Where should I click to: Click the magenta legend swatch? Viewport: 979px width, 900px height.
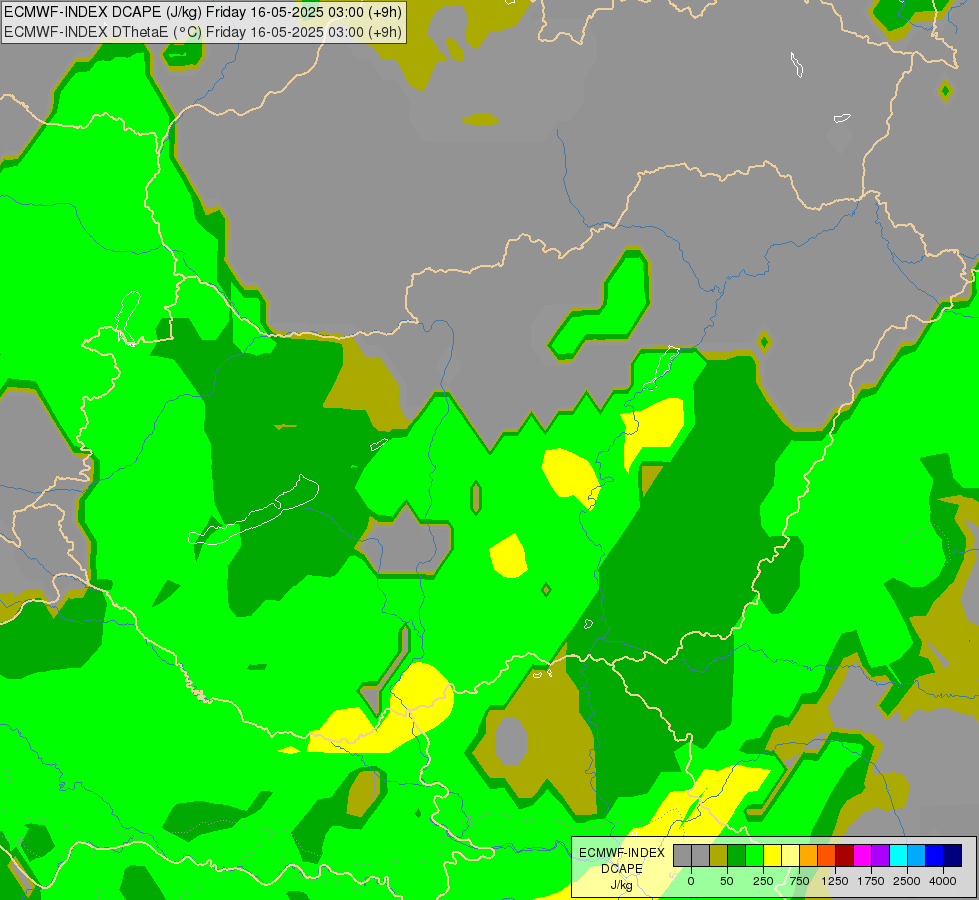point(862,855)
